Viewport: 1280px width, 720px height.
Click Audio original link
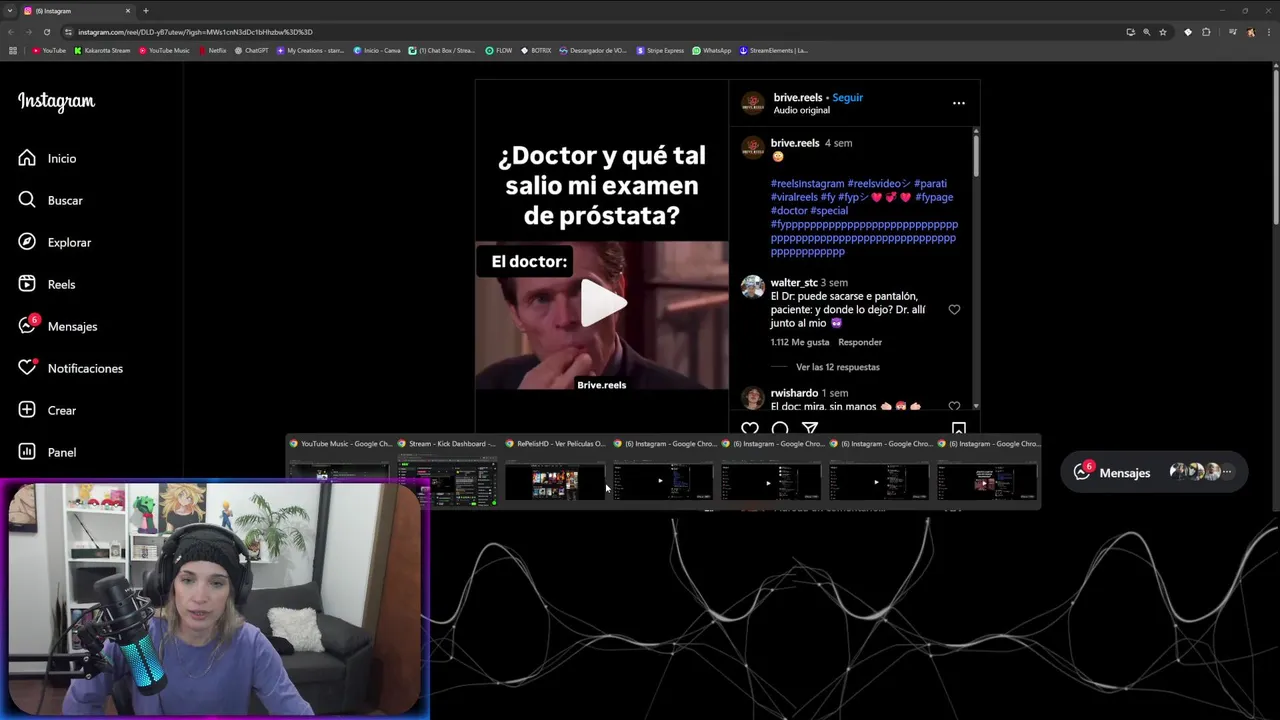click(x=801, y=110)
